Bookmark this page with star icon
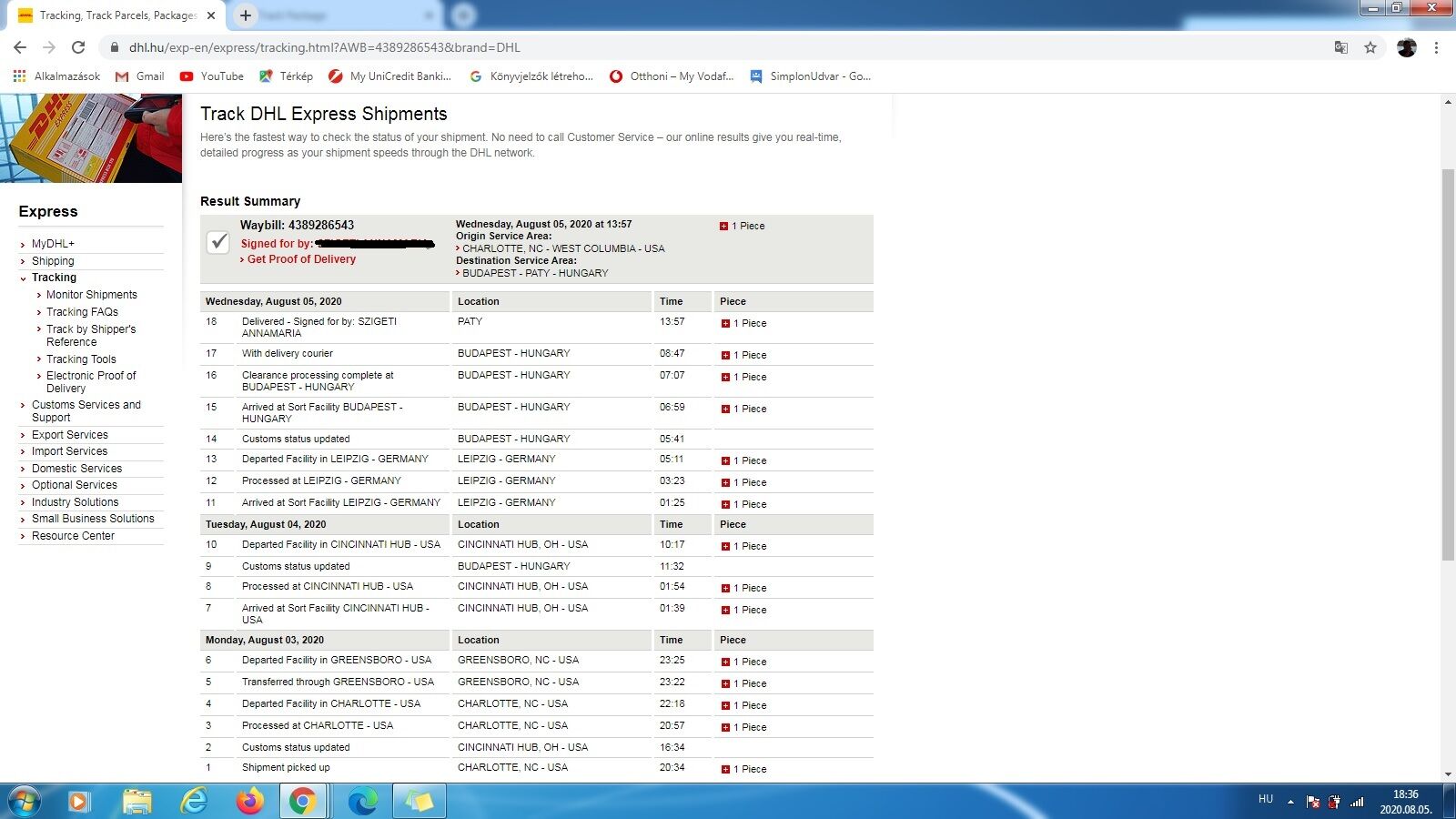The height and width of the screenshot is (819, 1456). (x=1370, y=47)
